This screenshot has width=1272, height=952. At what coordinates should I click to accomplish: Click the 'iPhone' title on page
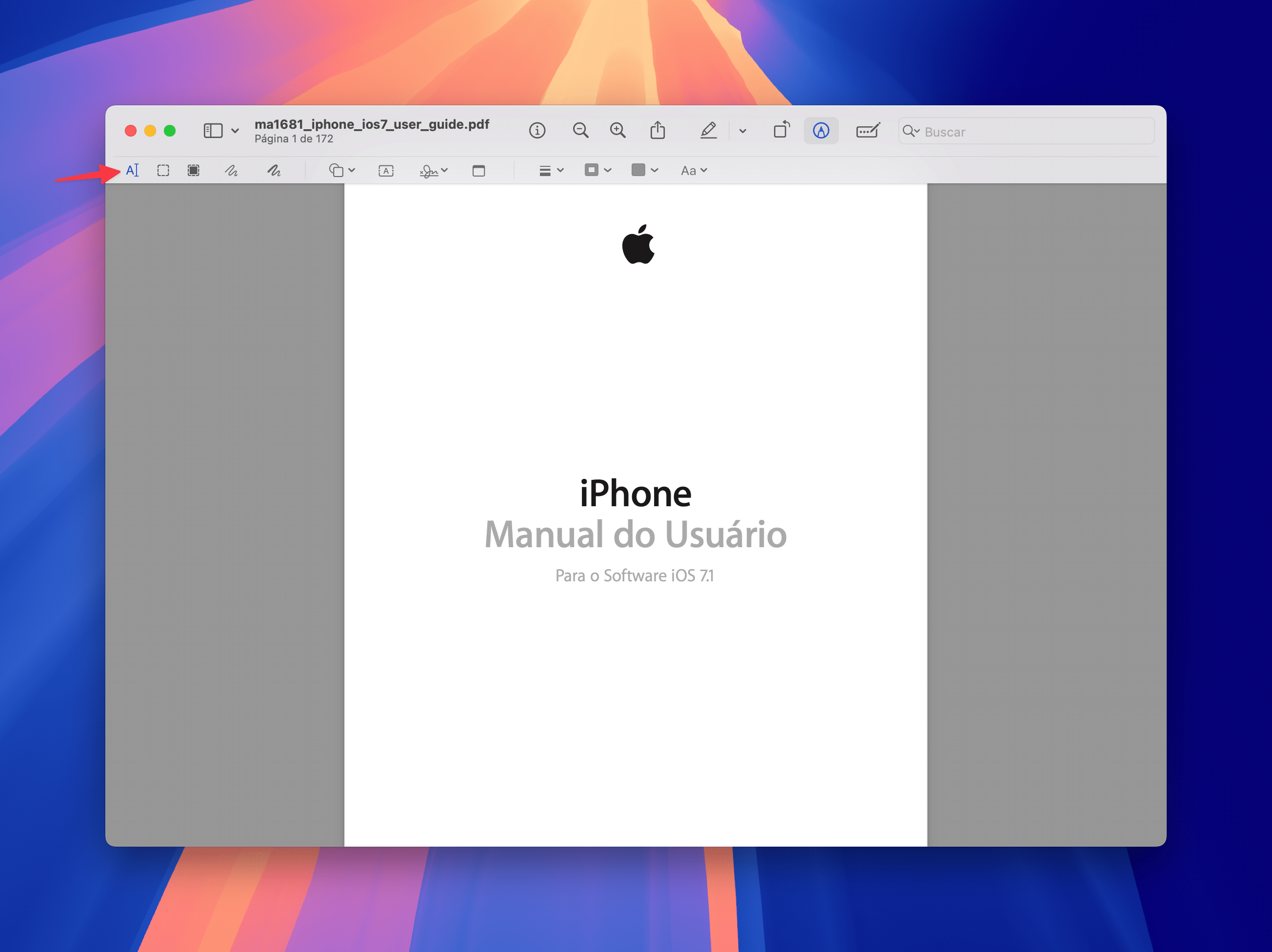(x=636, y=494)
